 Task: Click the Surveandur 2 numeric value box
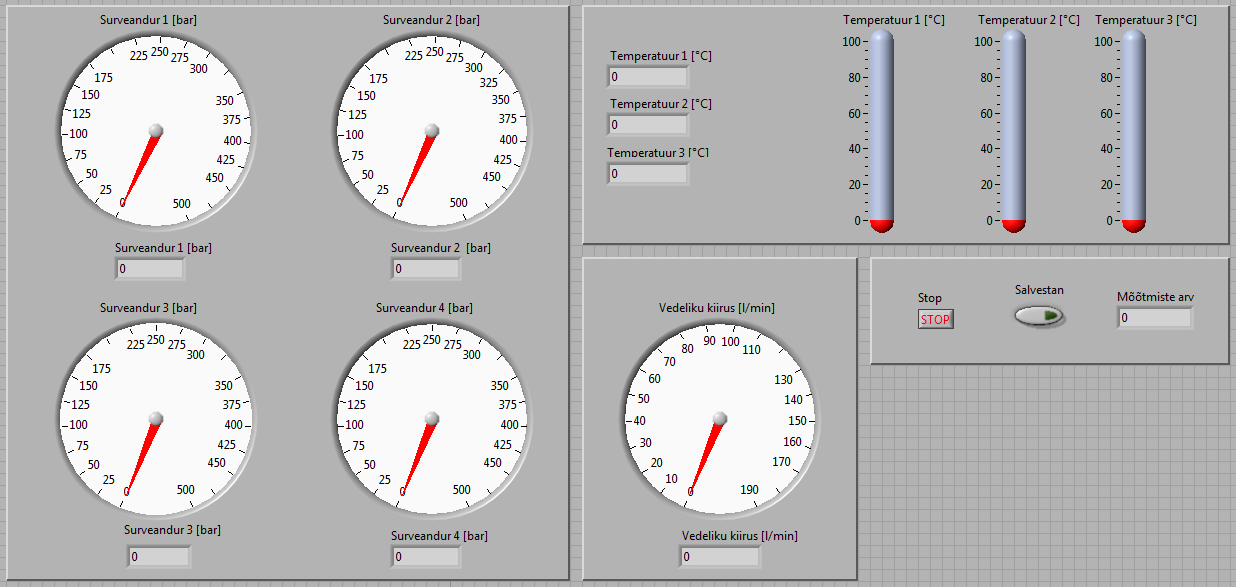pyautogui.click(x=426, y=269)
